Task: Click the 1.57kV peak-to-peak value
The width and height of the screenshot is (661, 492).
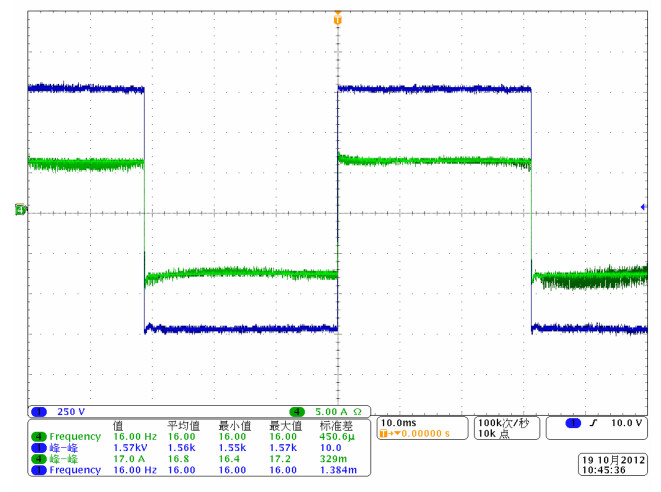Action: (x=131, y=448)
